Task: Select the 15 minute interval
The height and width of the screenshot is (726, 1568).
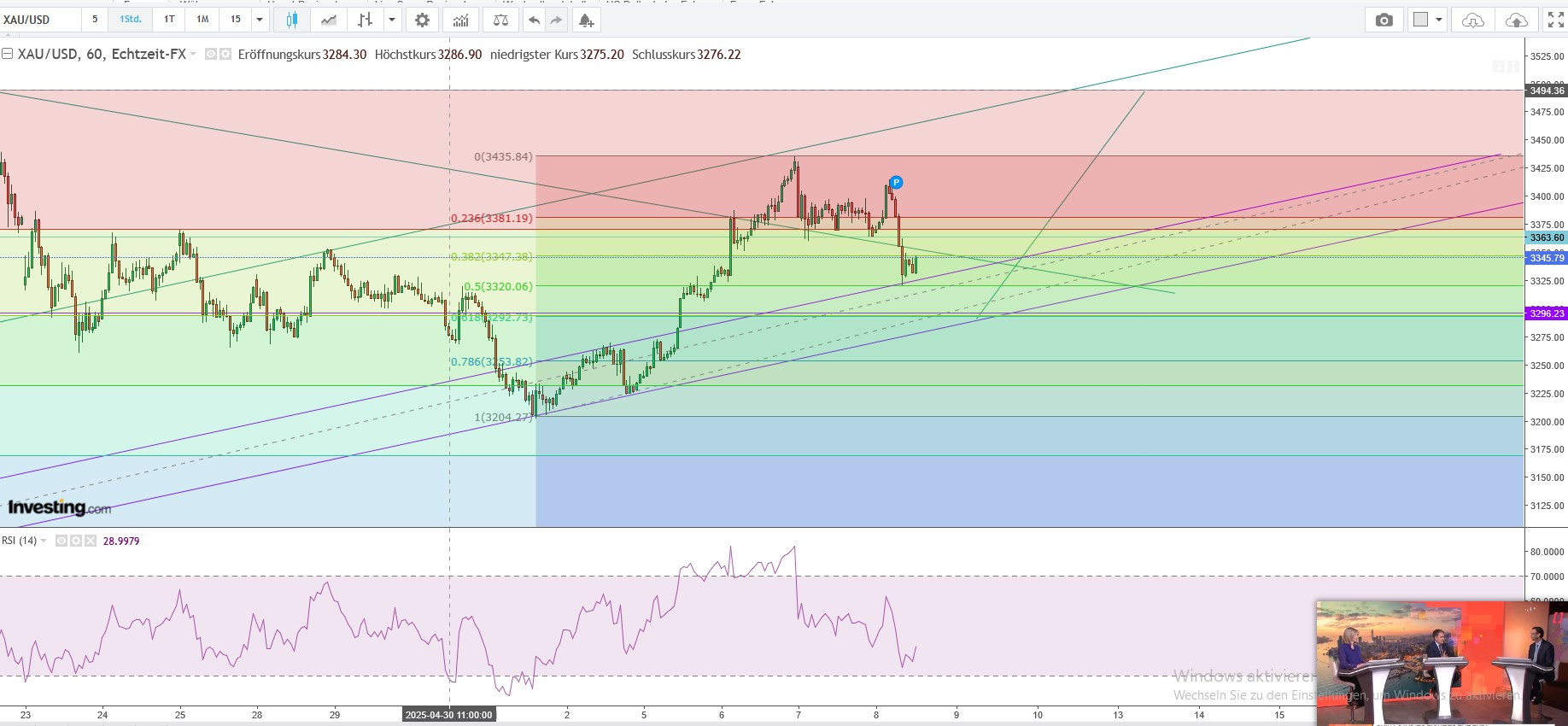Action: click(236, 19)
